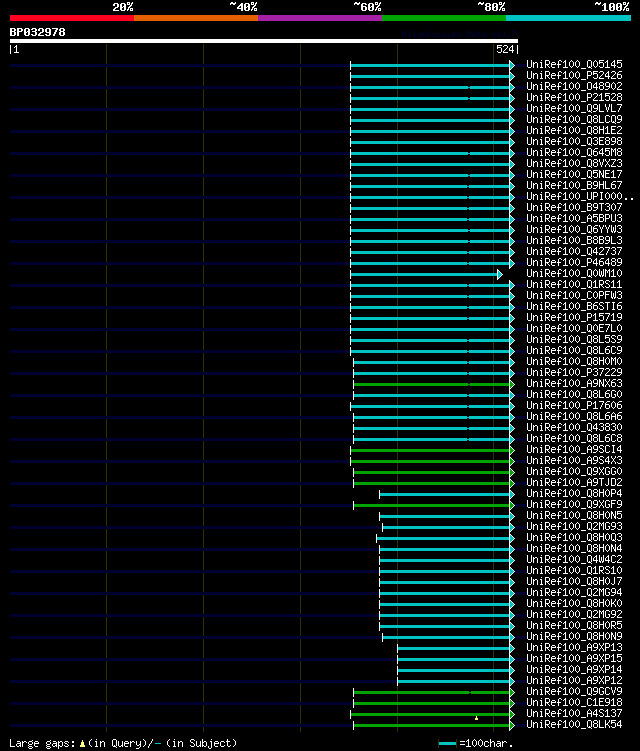Screen dimensions: 640x751
Task: Click the UniRef100_Q8H0N9 label
Action: click(x=574, y=637)
